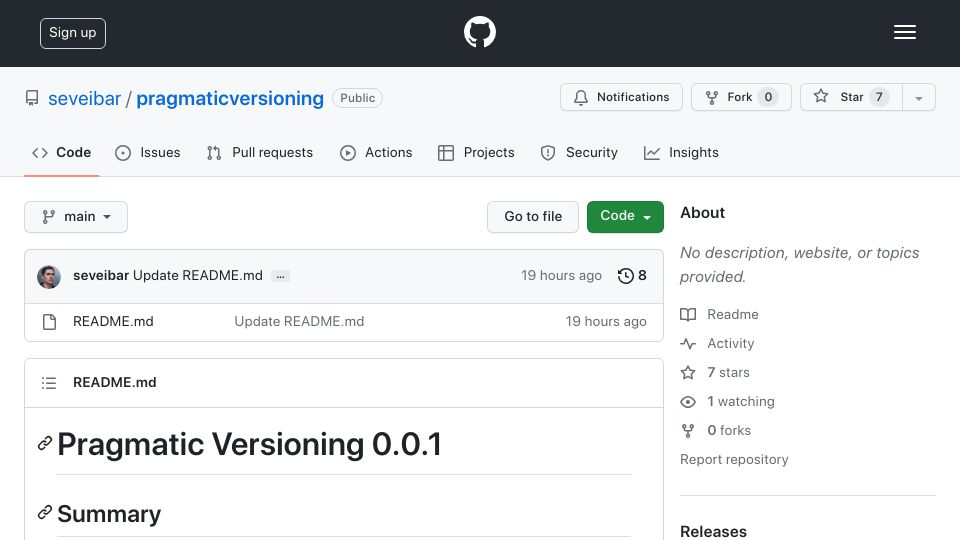This screenshot has height=540, width=960.
Task: Open the main branch selector dropdown
Action: 76,217
